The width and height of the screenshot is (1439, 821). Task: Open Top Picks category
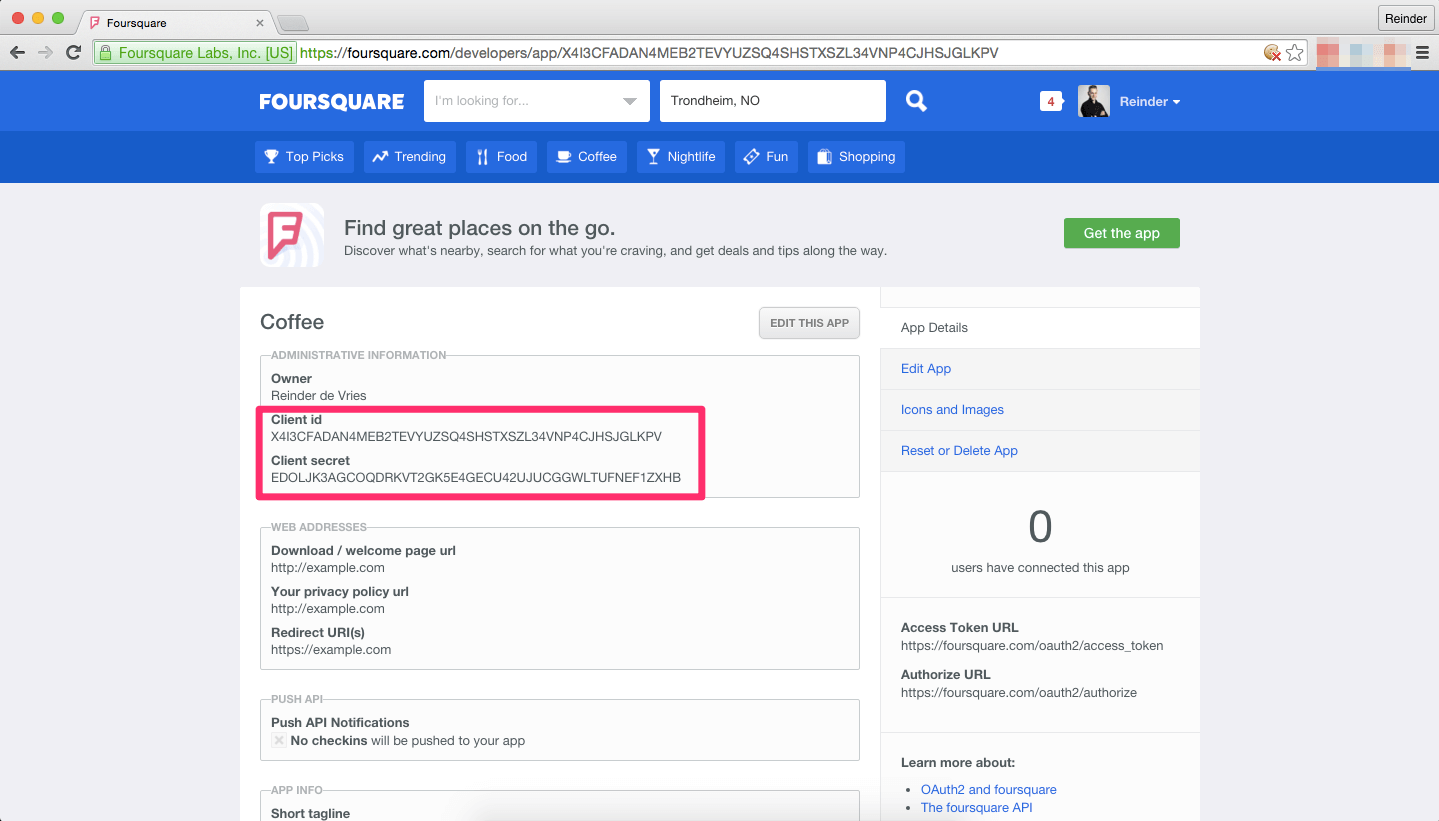[x=304, y=157]
